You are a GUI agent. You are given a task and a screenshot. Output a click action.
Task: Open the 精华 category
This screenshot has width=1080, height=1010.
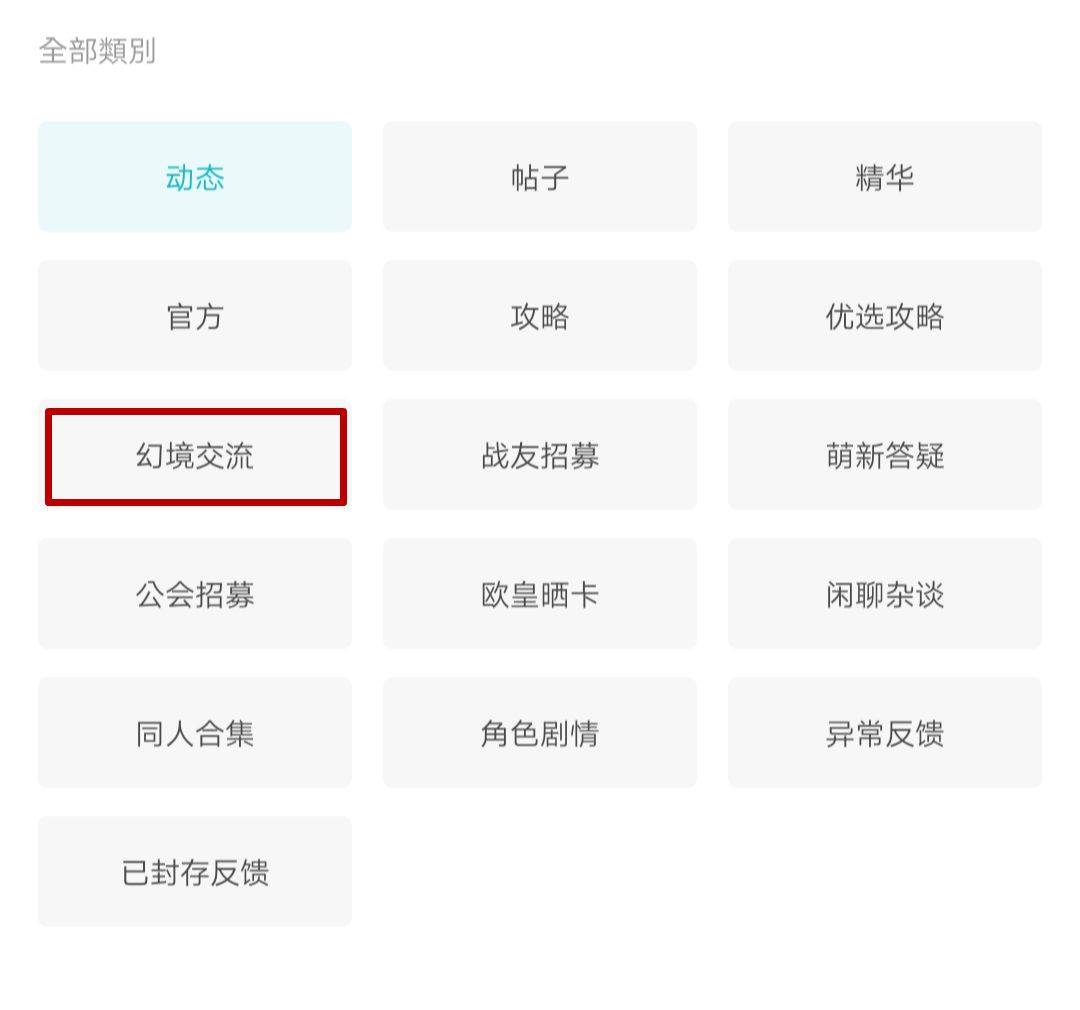(885, 177)
